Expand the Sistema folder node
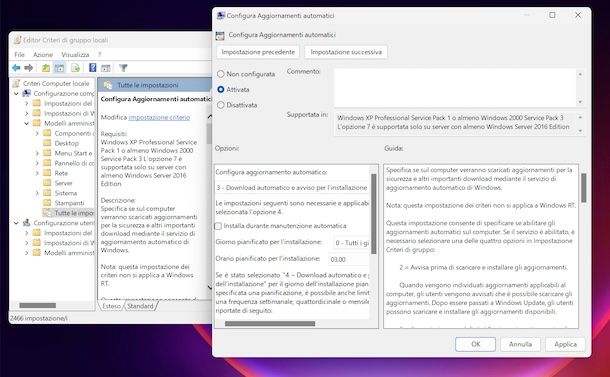The image size is (610, 377). coord(37,193)
